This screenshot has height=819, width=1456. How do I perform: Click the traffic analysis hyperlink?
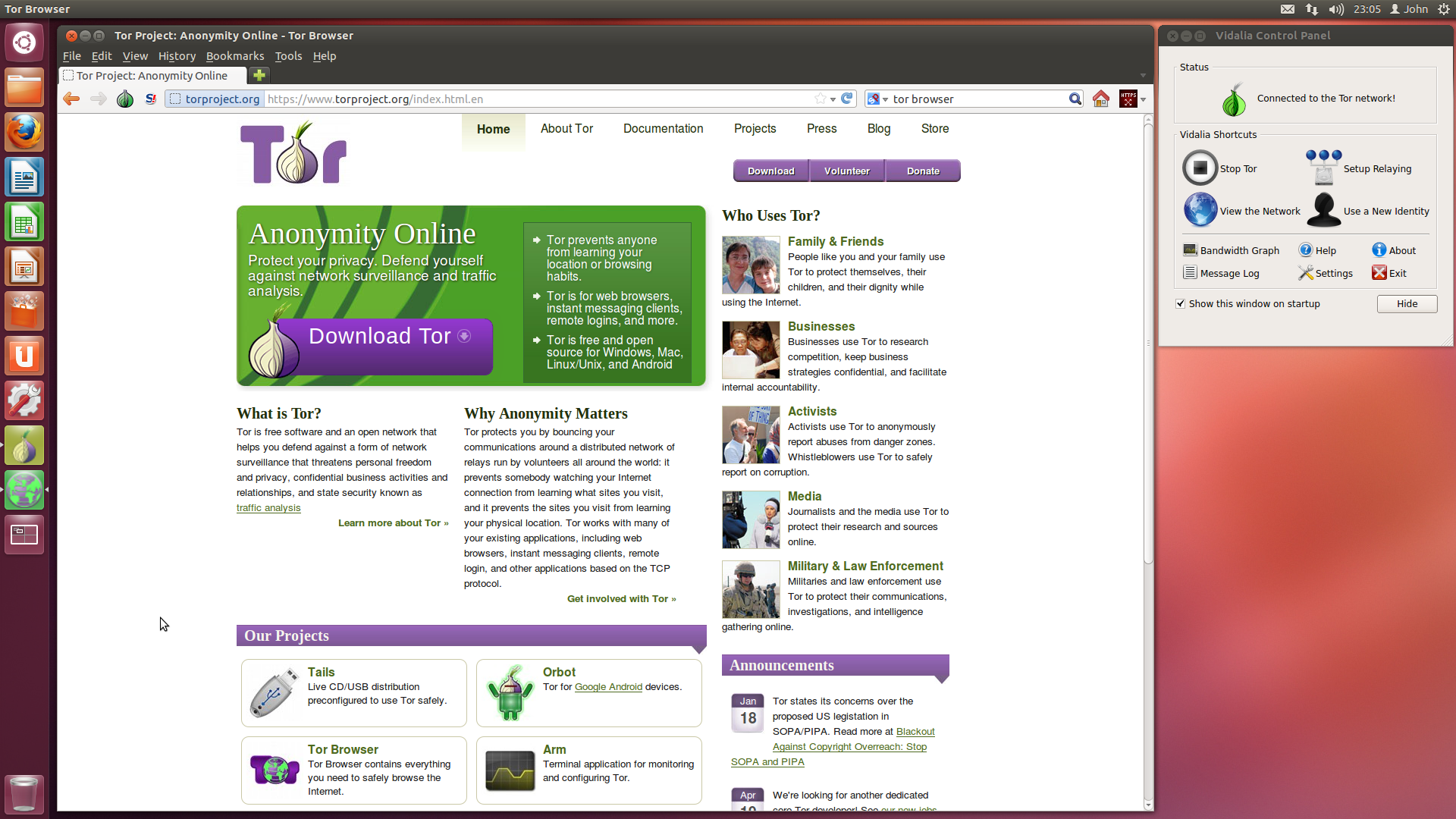(x=269, y=508)
